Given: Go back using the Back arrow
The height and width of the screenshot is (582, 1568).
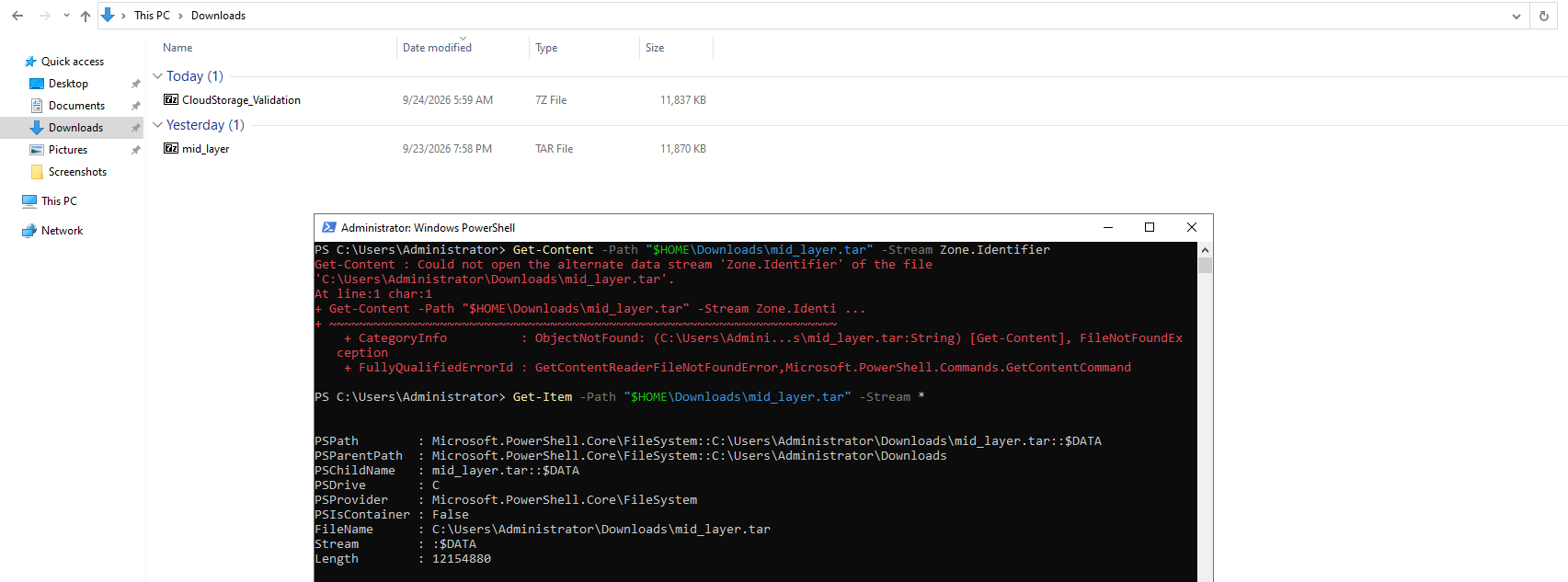Looking at the screenshot, I should tap(17, 16).
